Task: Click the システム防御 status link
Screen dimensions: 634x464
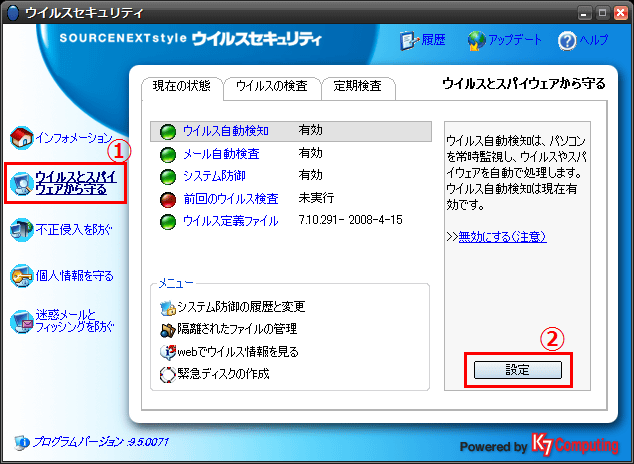Action: [214, 176]
